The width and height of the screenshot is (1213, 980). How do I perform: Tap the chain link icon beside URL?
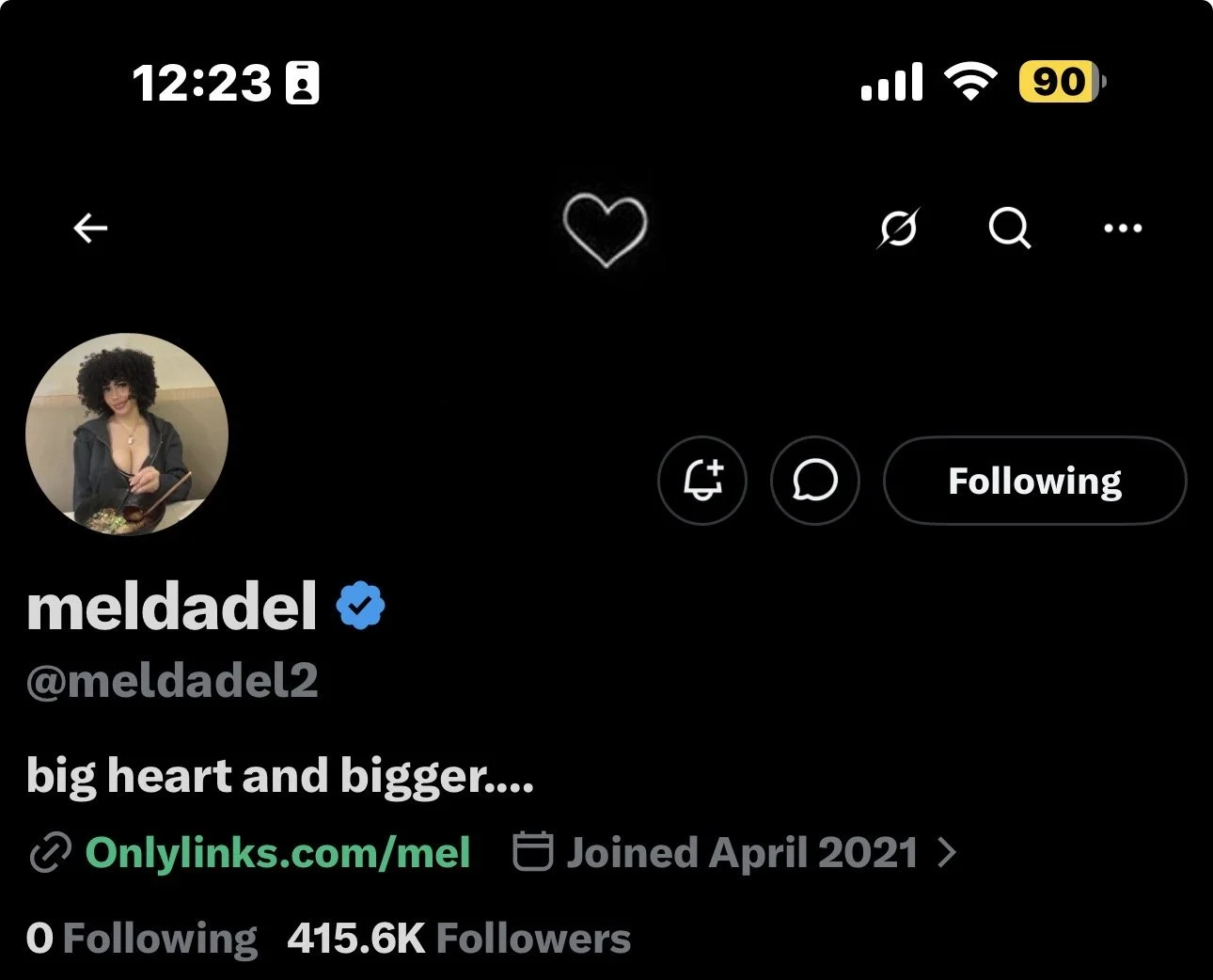point(50,854)
